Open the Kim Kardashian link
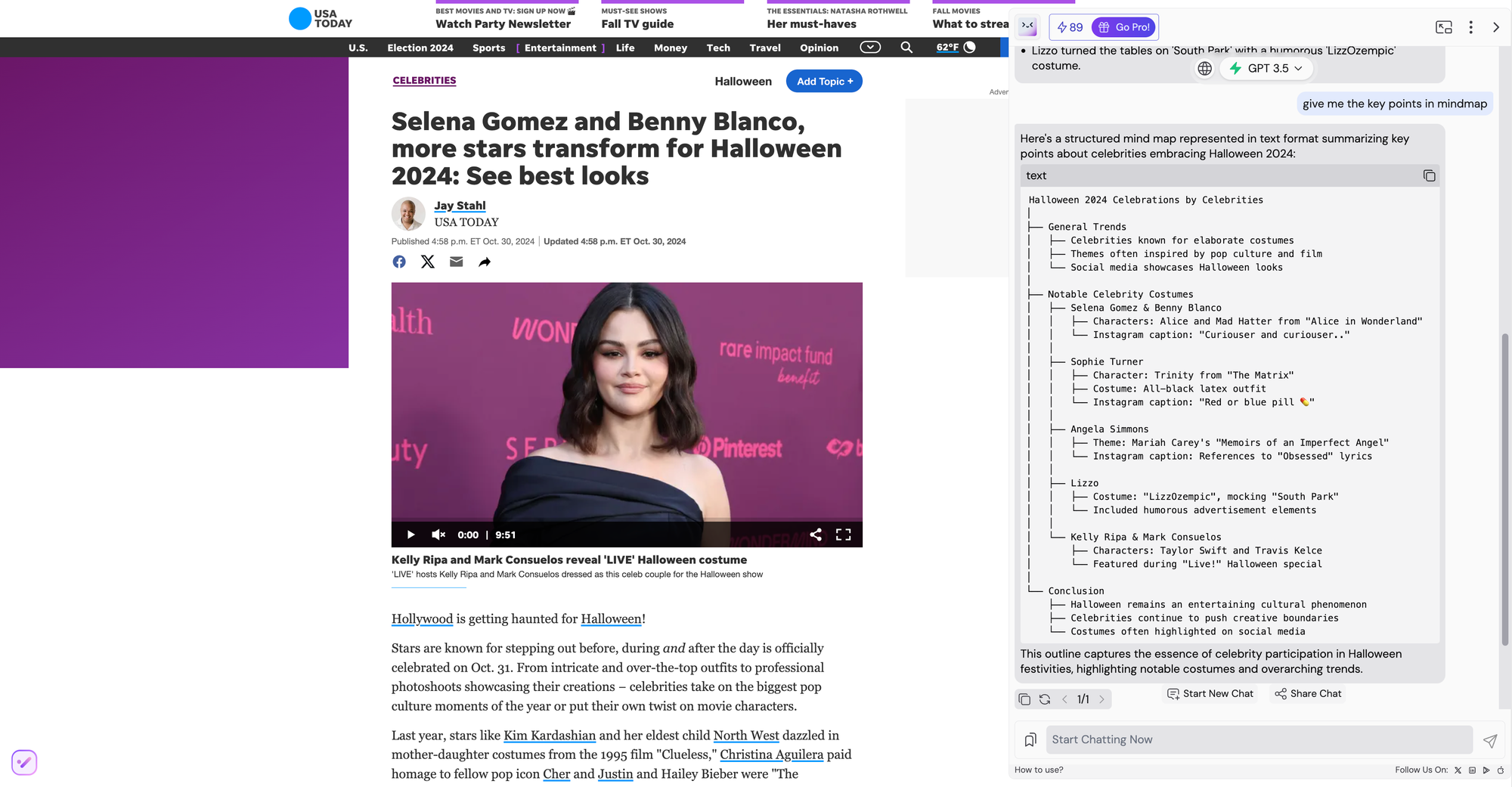 tap(550, 736)
